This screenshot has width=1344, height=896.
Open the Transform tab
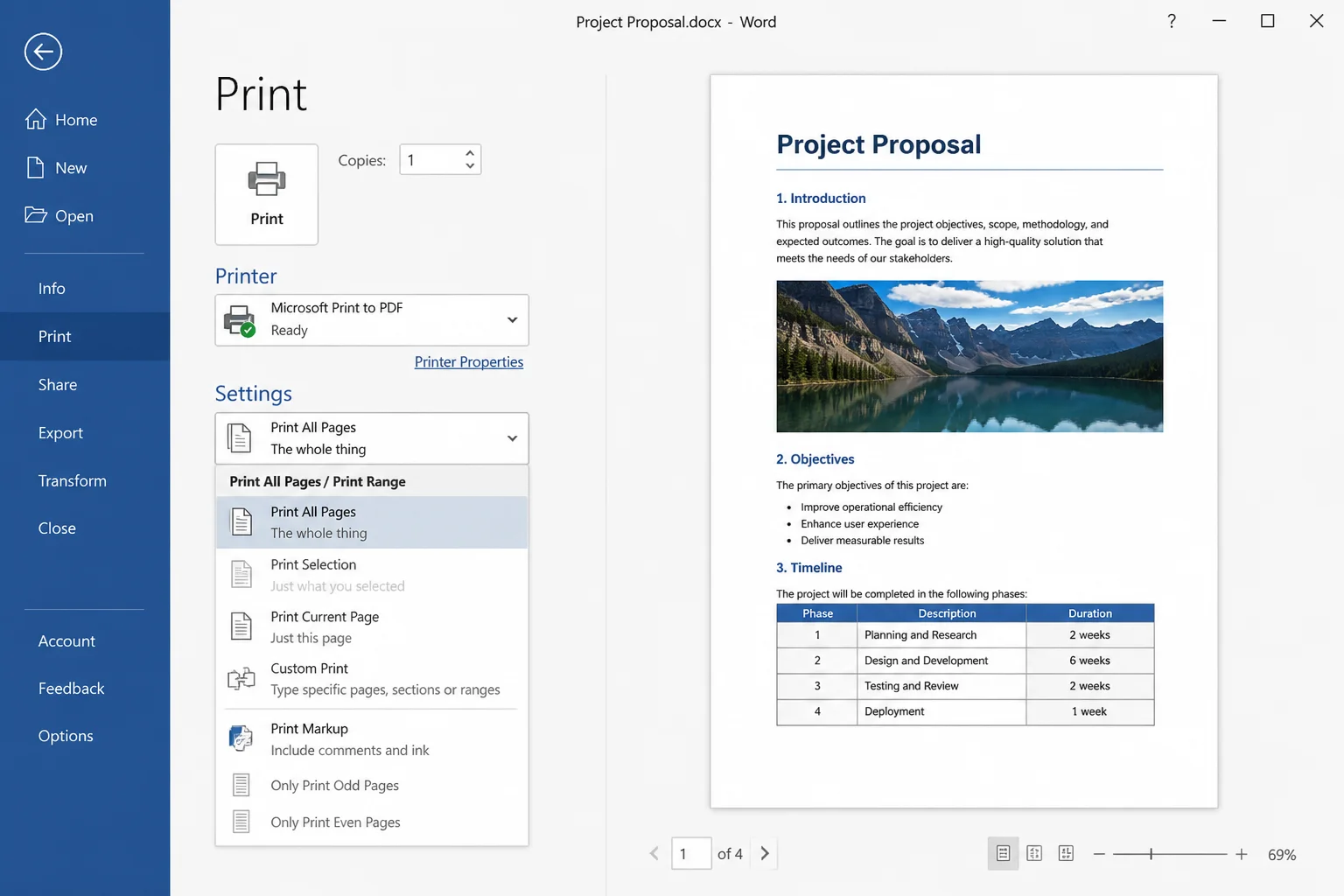[x=85, y=480]
